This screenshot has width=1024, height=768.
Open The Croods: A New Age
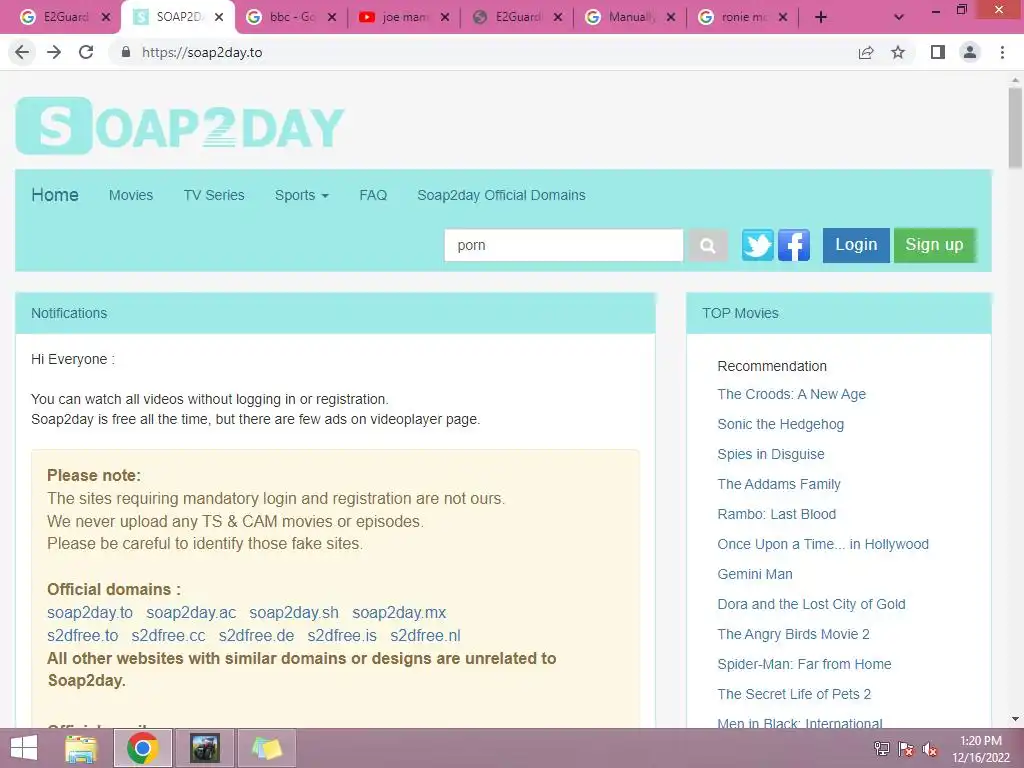pyautogui.click(x=792, y=394)
